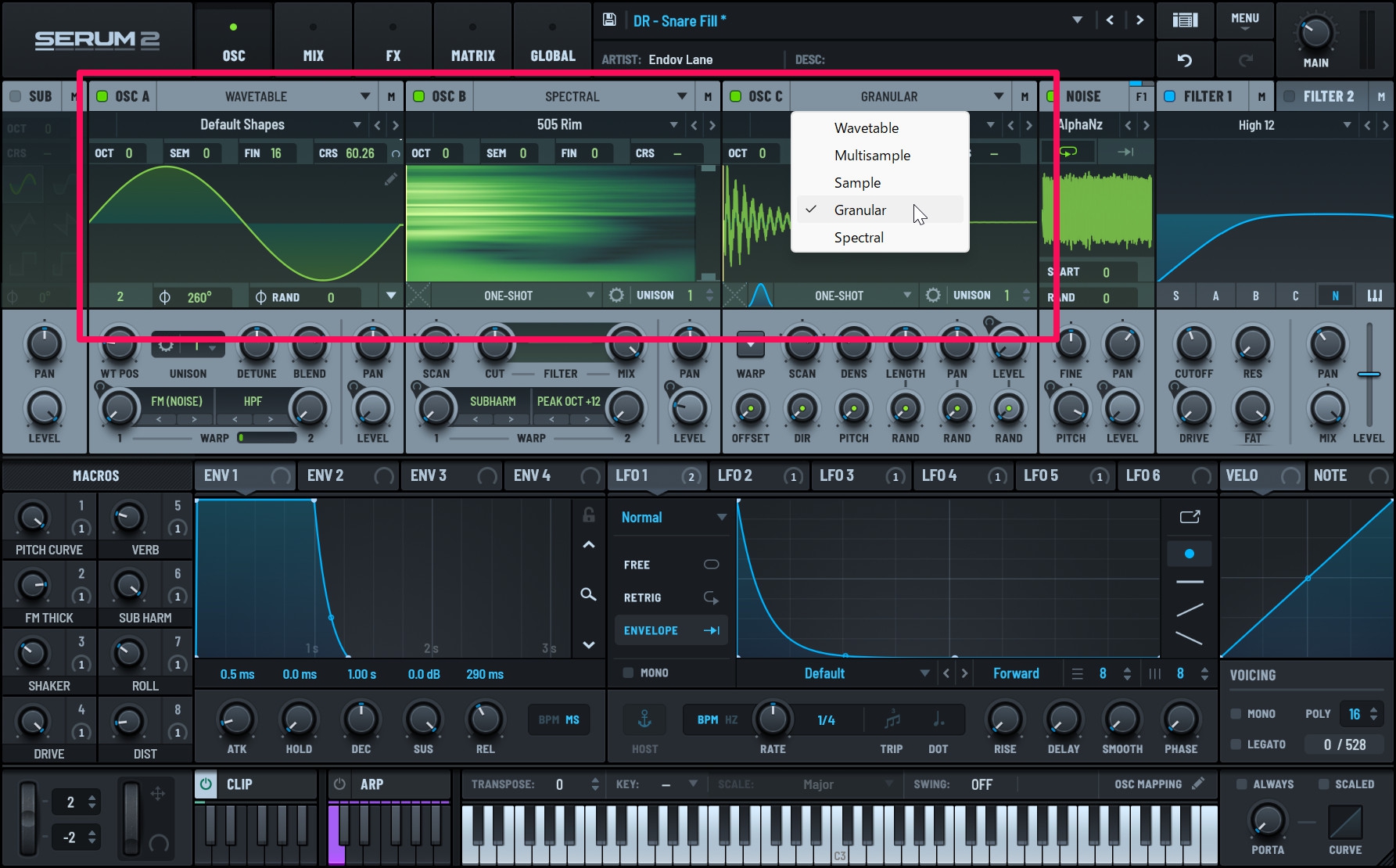Enable the SUB oscillator
The width and height of the screenshot is (1396, 868).
pyautogui.click(x=15, y=96)
